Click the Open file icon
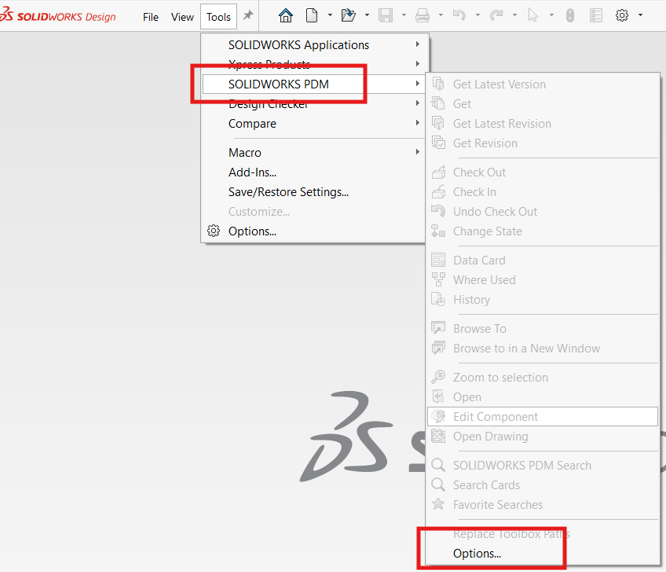This screenshot has height=572, width=666. click(x=348, y=16)
